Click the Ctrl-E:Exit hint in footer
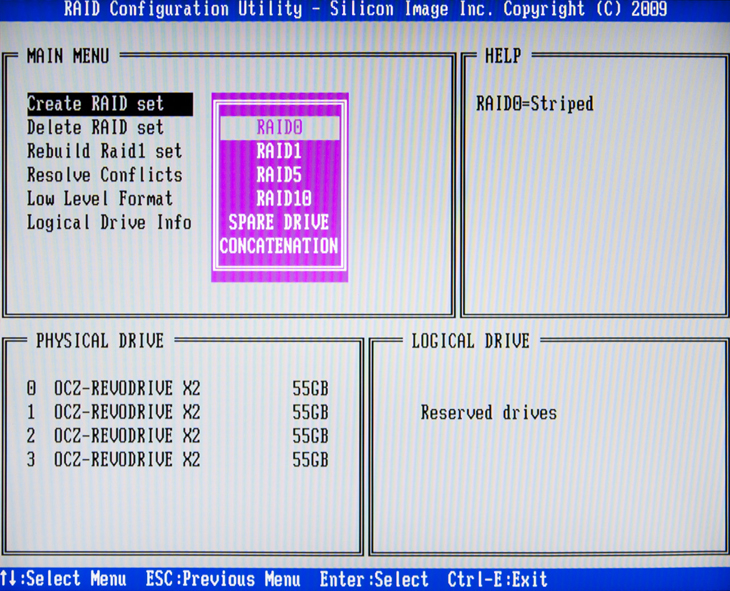Screen dimensions: 730x591 pyautogui.click(x=497, y=579)
